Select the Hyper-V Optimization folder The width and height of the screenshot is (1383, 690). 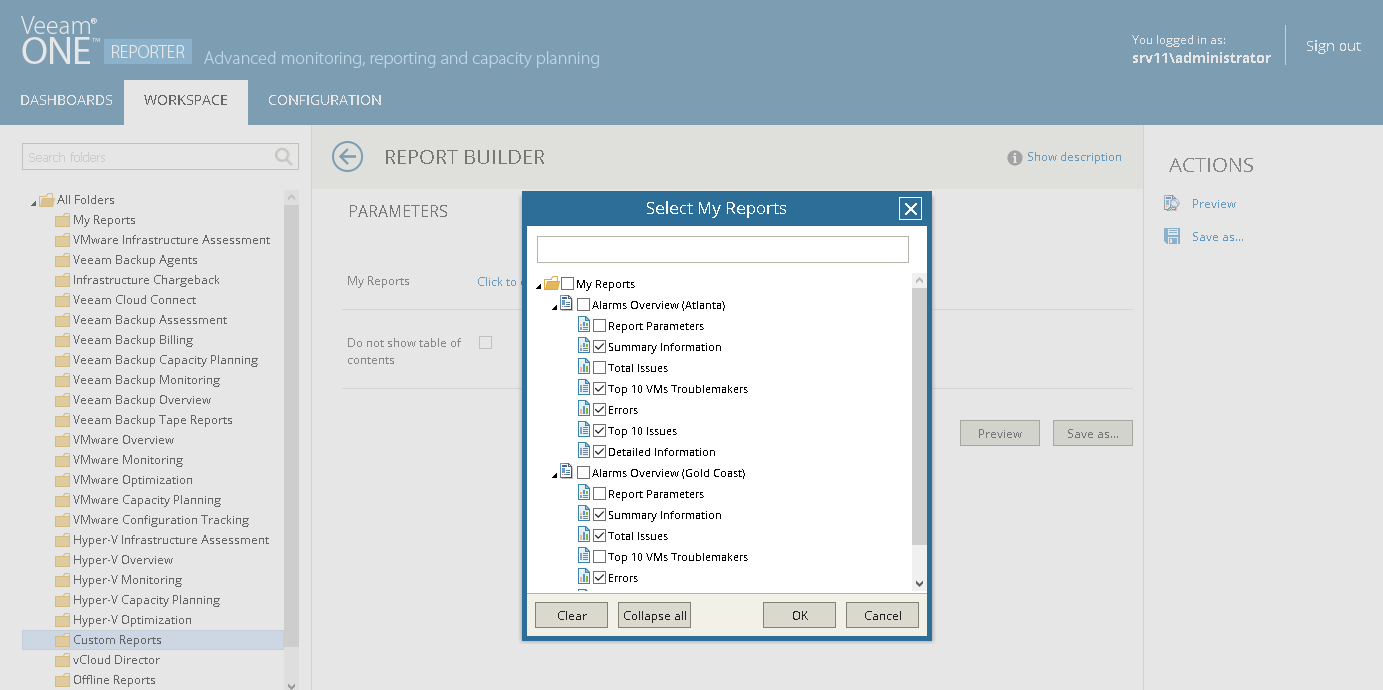coord(132,620)
